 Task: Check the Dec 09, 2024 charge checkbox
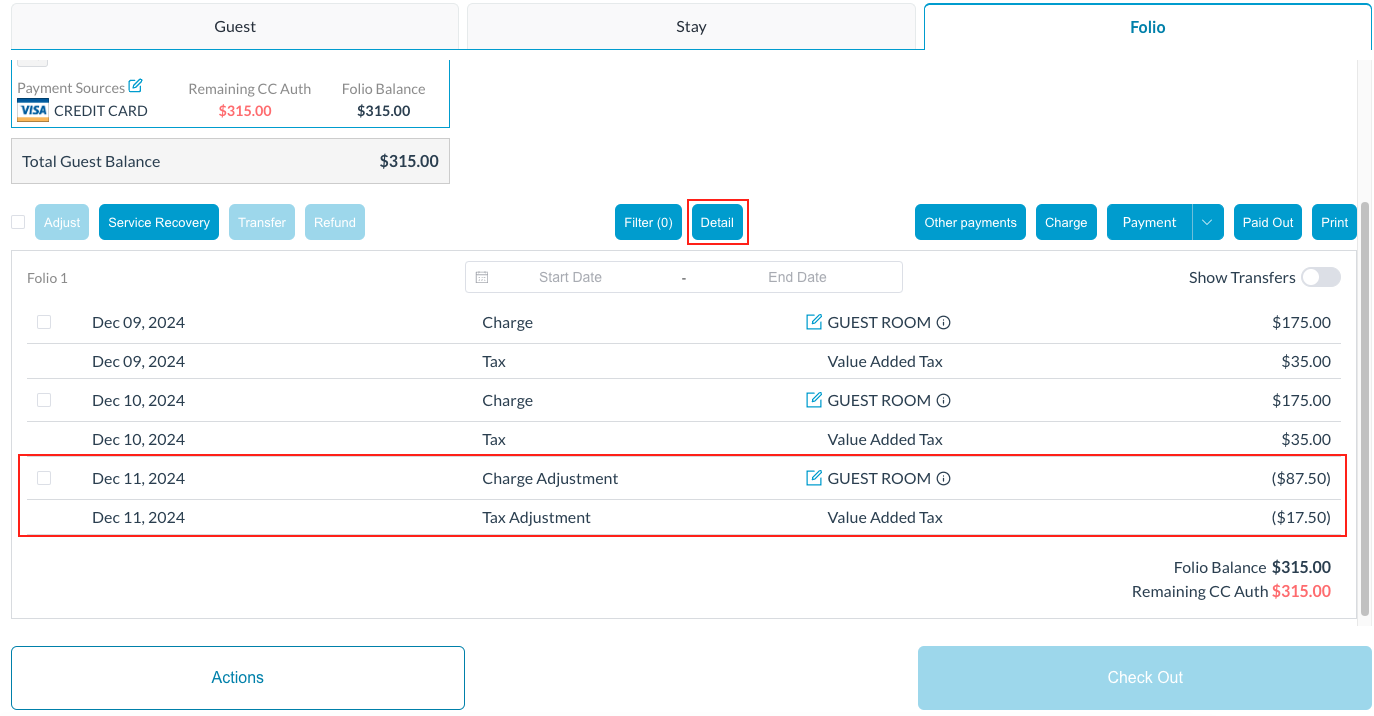click(x=44, y=322)
